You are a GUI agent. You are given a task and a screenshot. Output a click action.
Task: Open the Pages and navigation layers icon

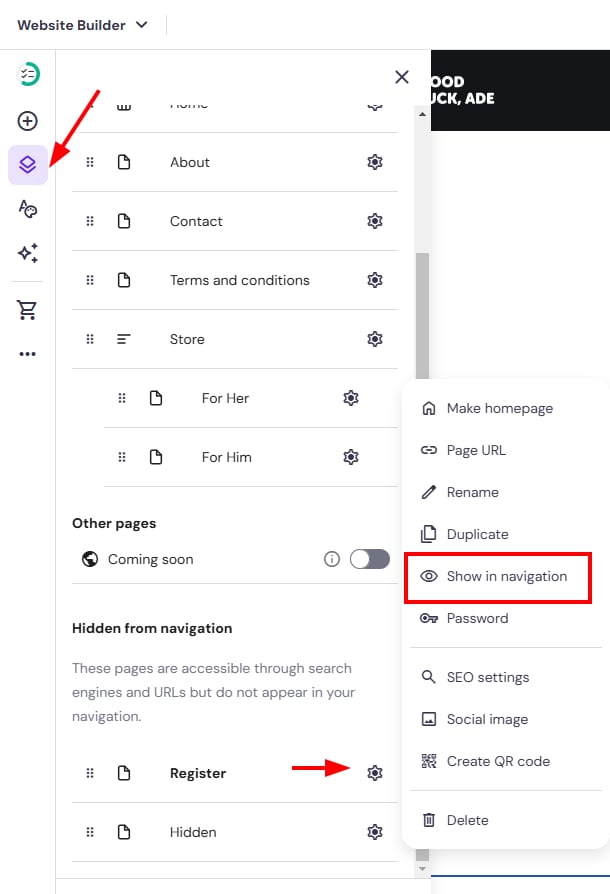[x=28, y=164]
